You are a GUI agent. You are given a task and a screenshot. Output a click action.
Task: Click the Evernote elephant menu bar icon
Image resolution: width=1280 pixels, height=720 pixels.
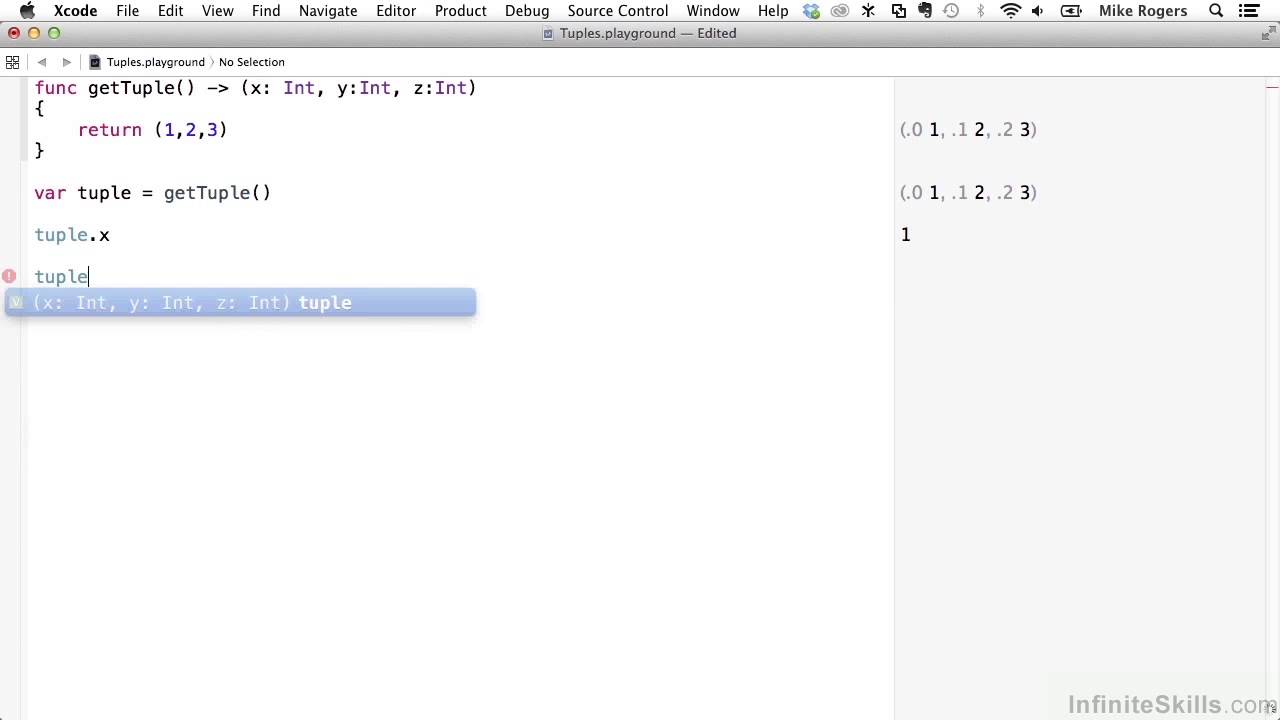click(924, 11)
